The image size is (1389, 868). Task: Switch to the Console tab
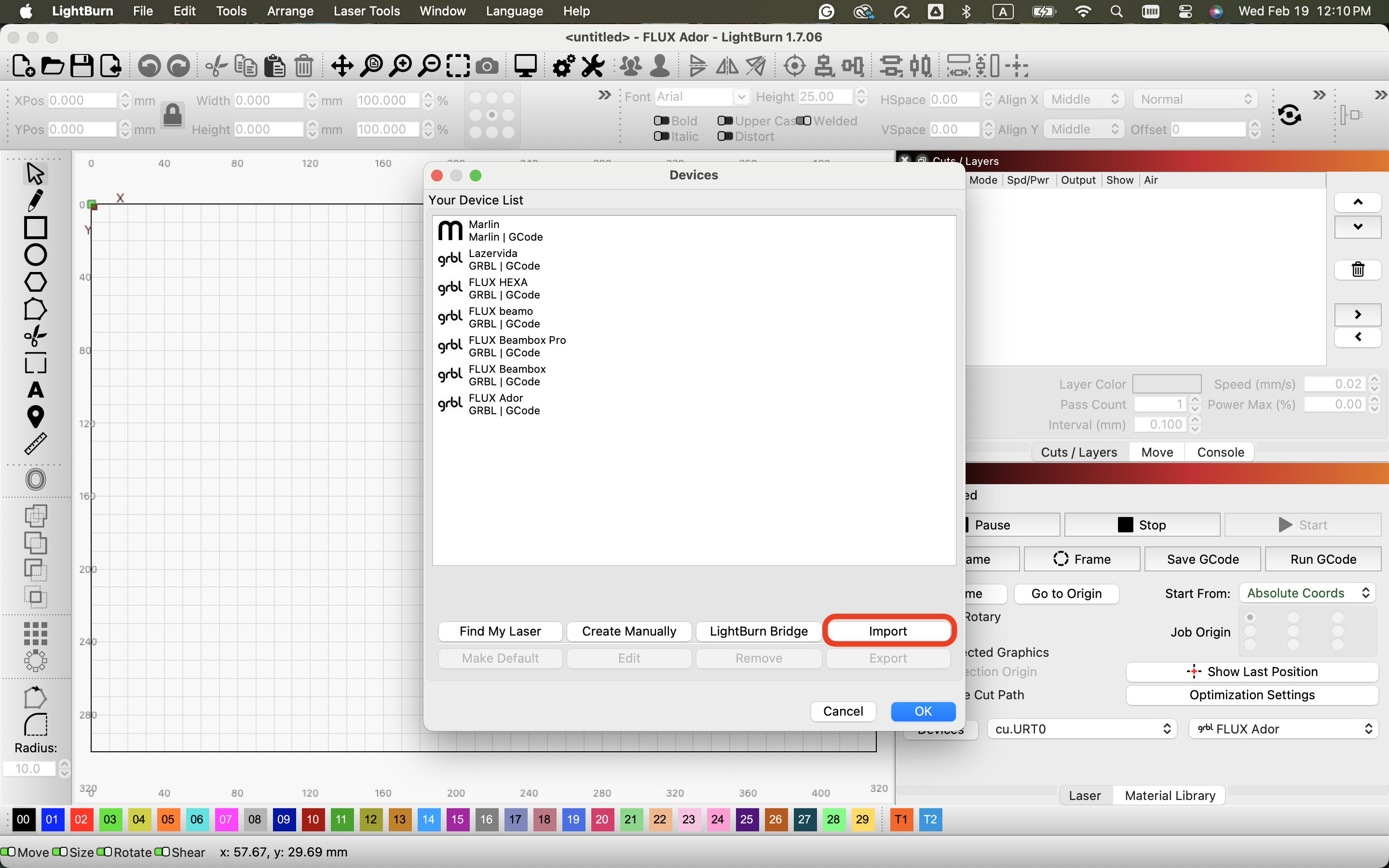tap(1220, 452)
